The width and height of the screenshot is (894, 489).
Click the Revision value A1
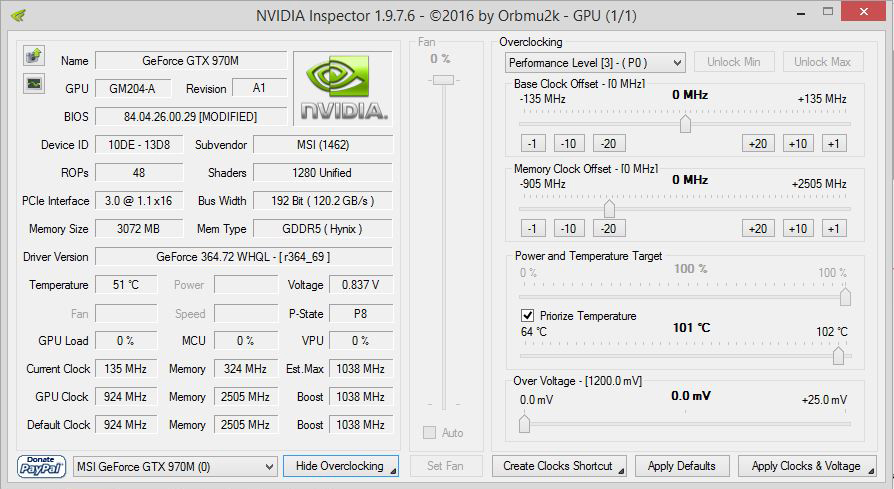pyautogui.click(x=259, y=88)
